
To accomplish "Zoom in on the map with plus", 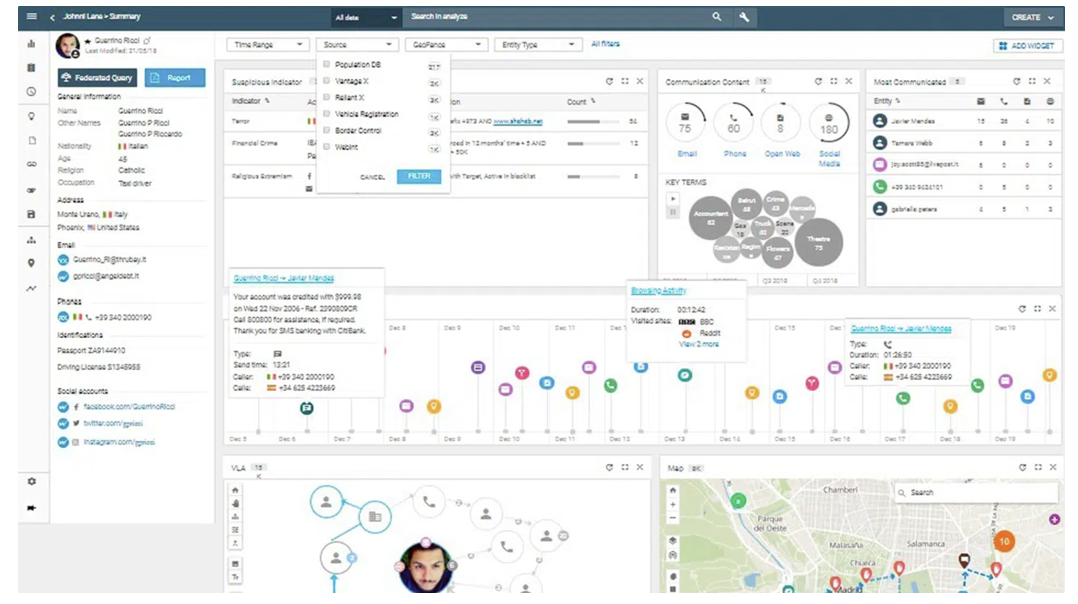I will click(x=672, y=504).
